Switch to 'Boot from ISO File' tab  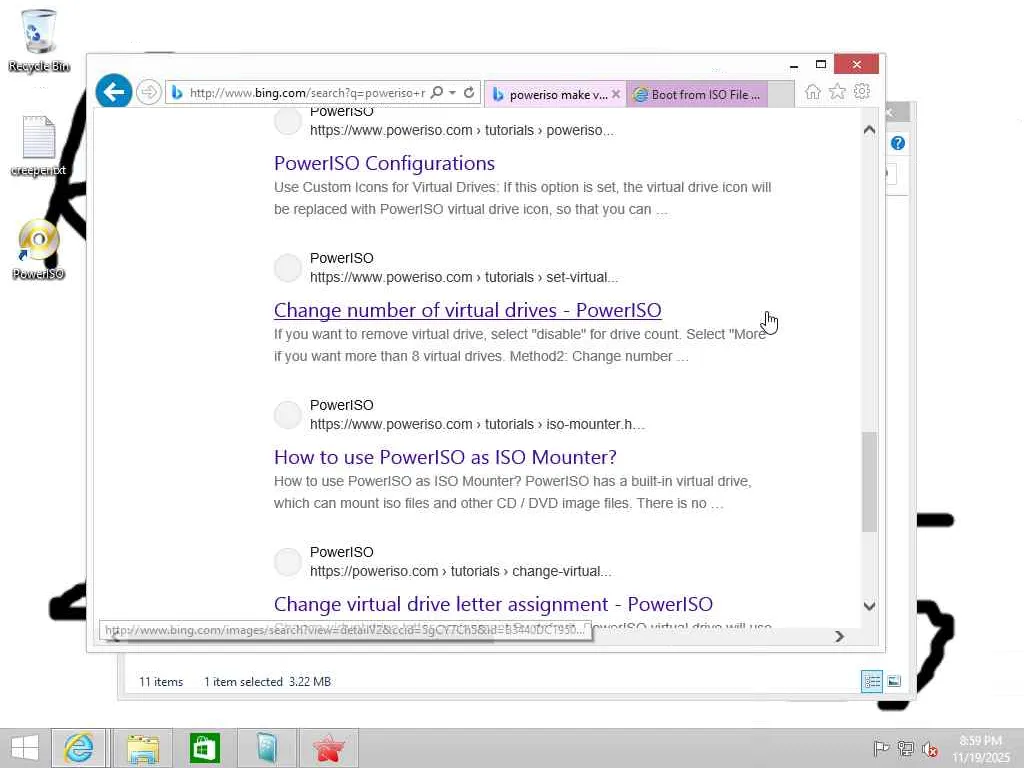[x=697, y=95]
